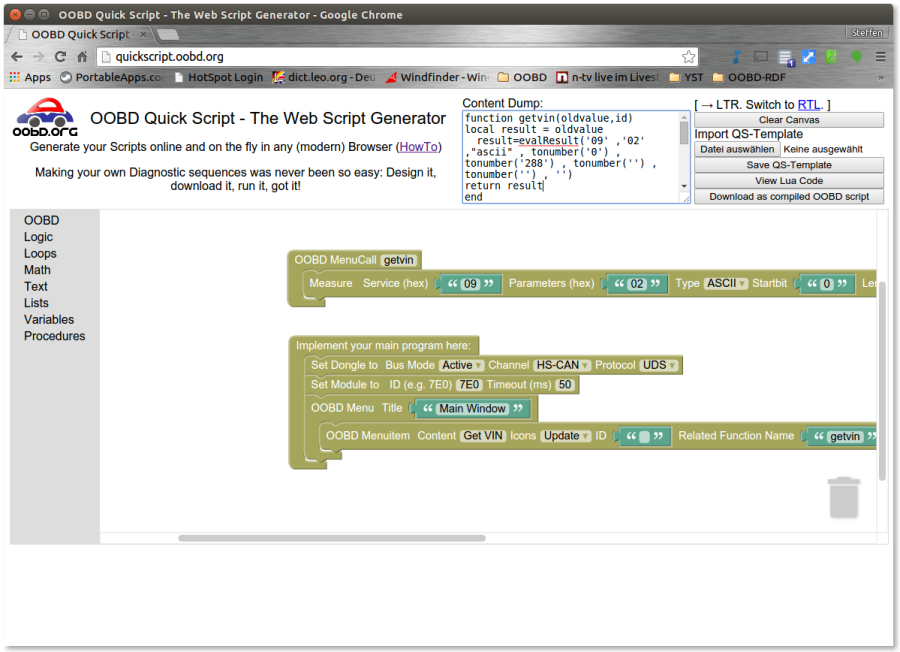This screenshot has width=900, height=652.
Task: Open the Procedures block category
Action: [x=55, y=336]
